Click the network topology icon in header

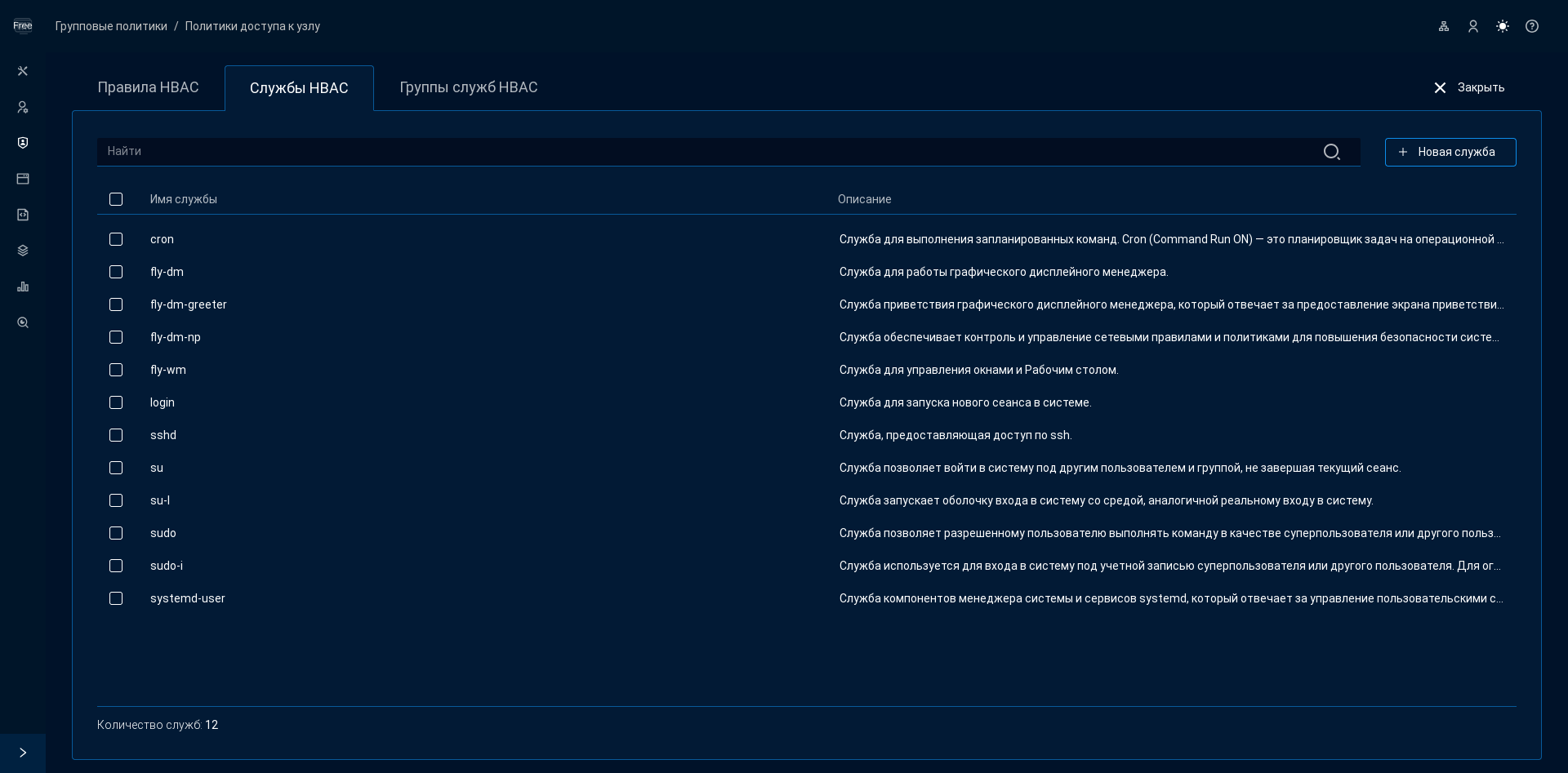coord(1444,26)
